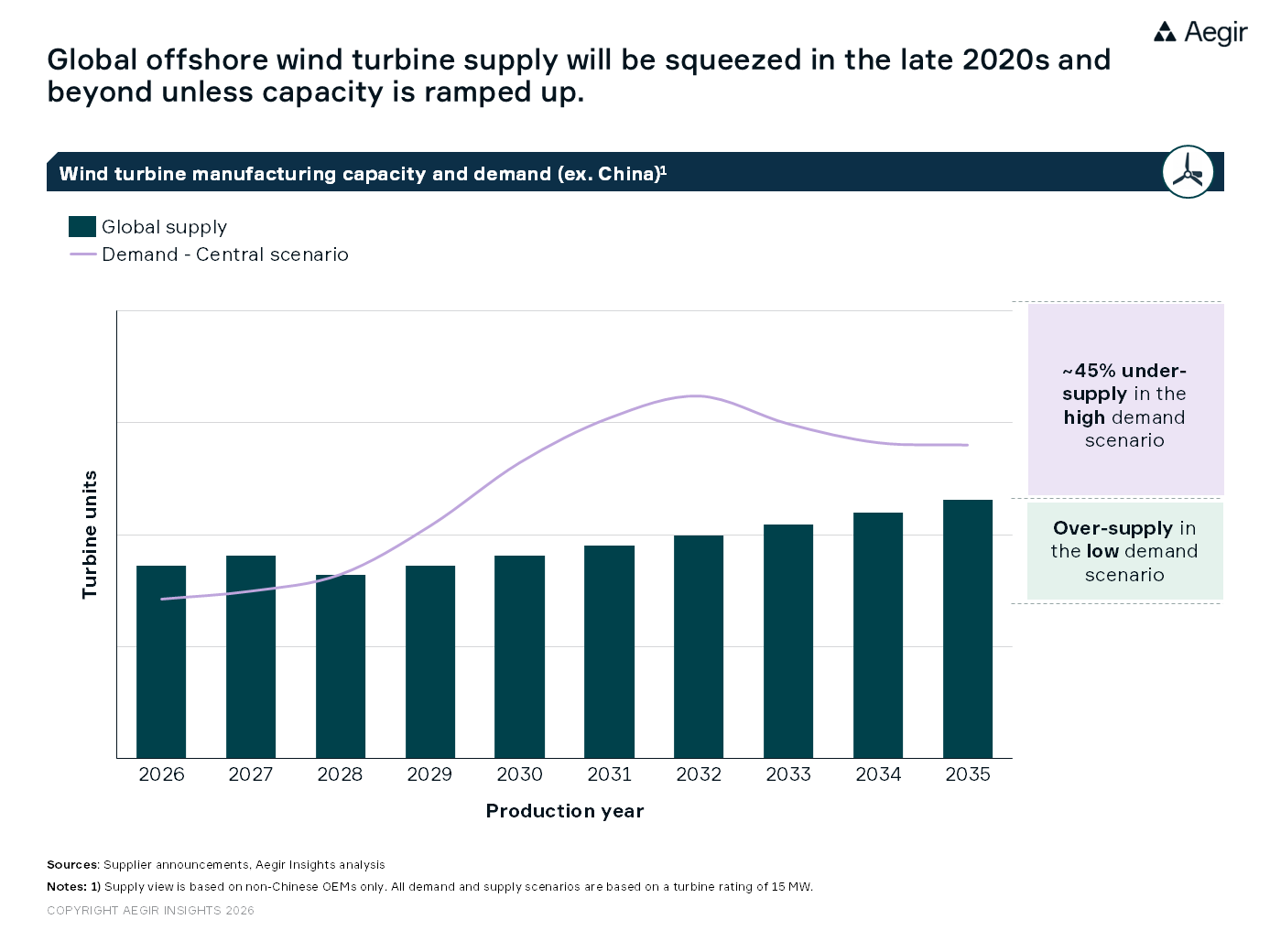Click 'COPYRIGHT AEGIR INSIGHTS 2026' text

tap(150, 911)
